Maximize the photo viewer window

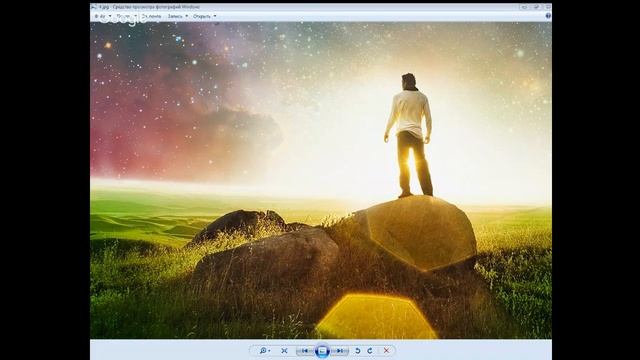(536, 7)
